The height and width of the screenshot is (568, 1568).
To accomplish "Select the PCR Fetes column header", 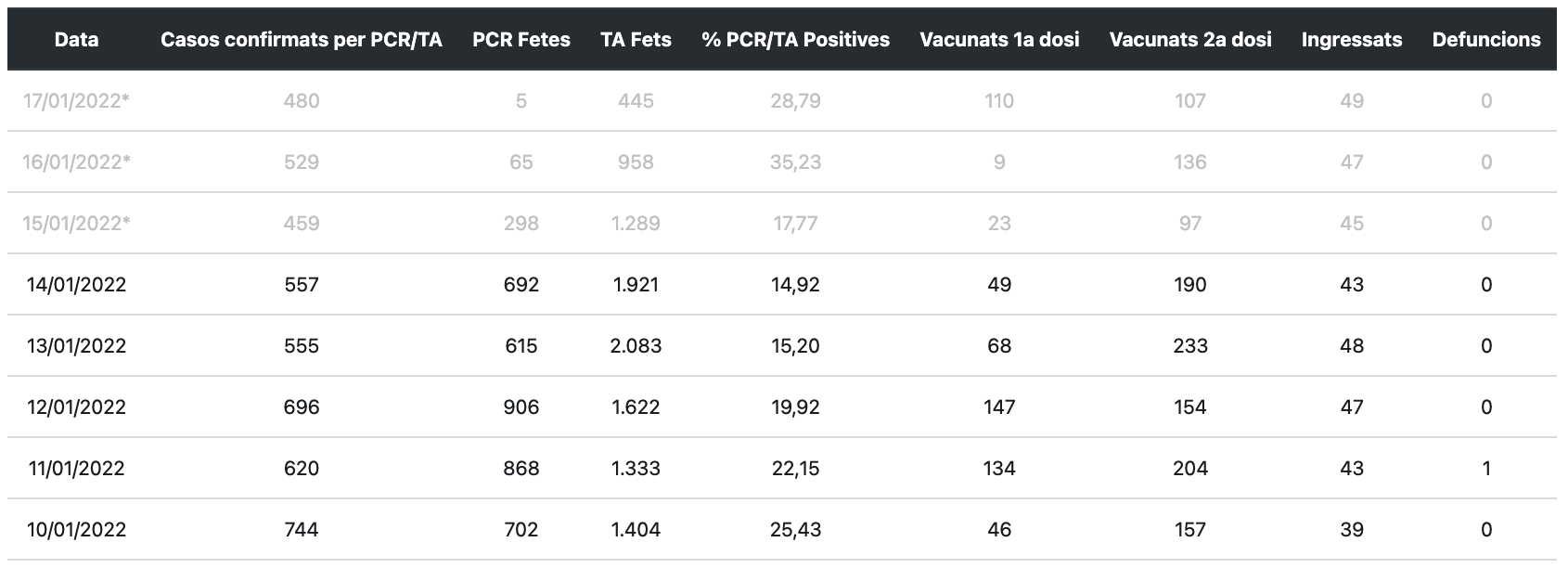I will click(521, 40).
